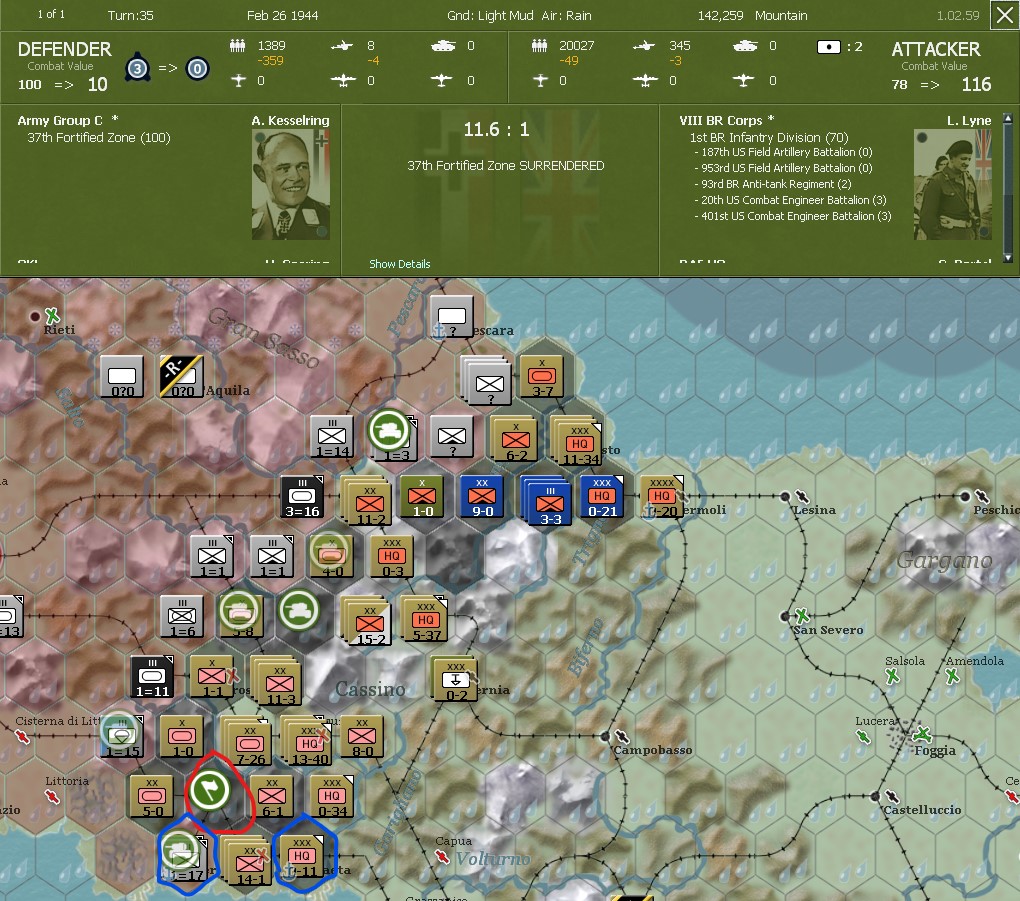Screen dimensions: 1020x901
Task: Click '1st BR Infantry Division (70)' entry
Action: 769,138
